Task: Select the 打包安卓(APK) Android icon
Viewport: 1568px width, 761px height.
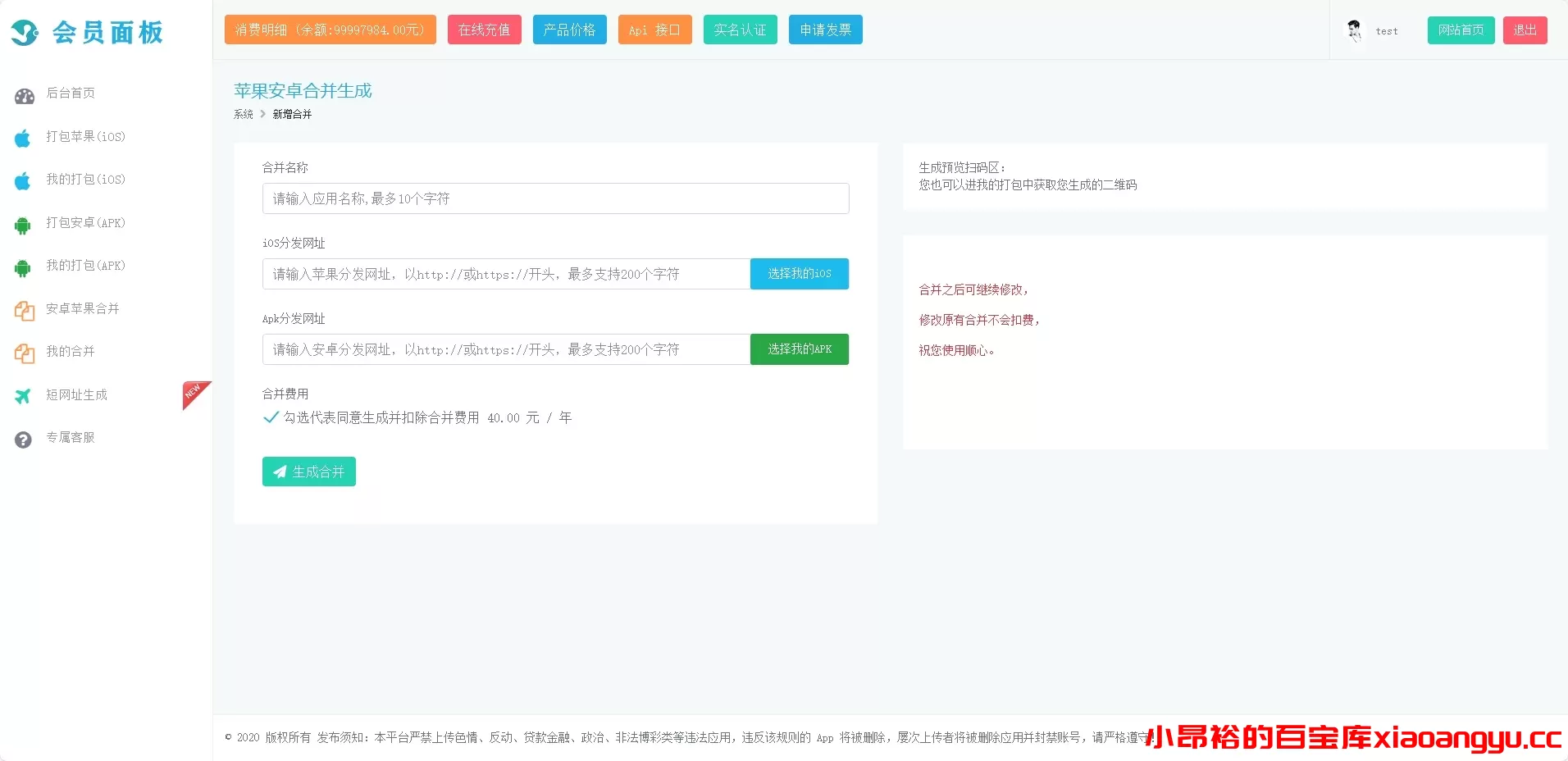Action: tap(23, 223)
